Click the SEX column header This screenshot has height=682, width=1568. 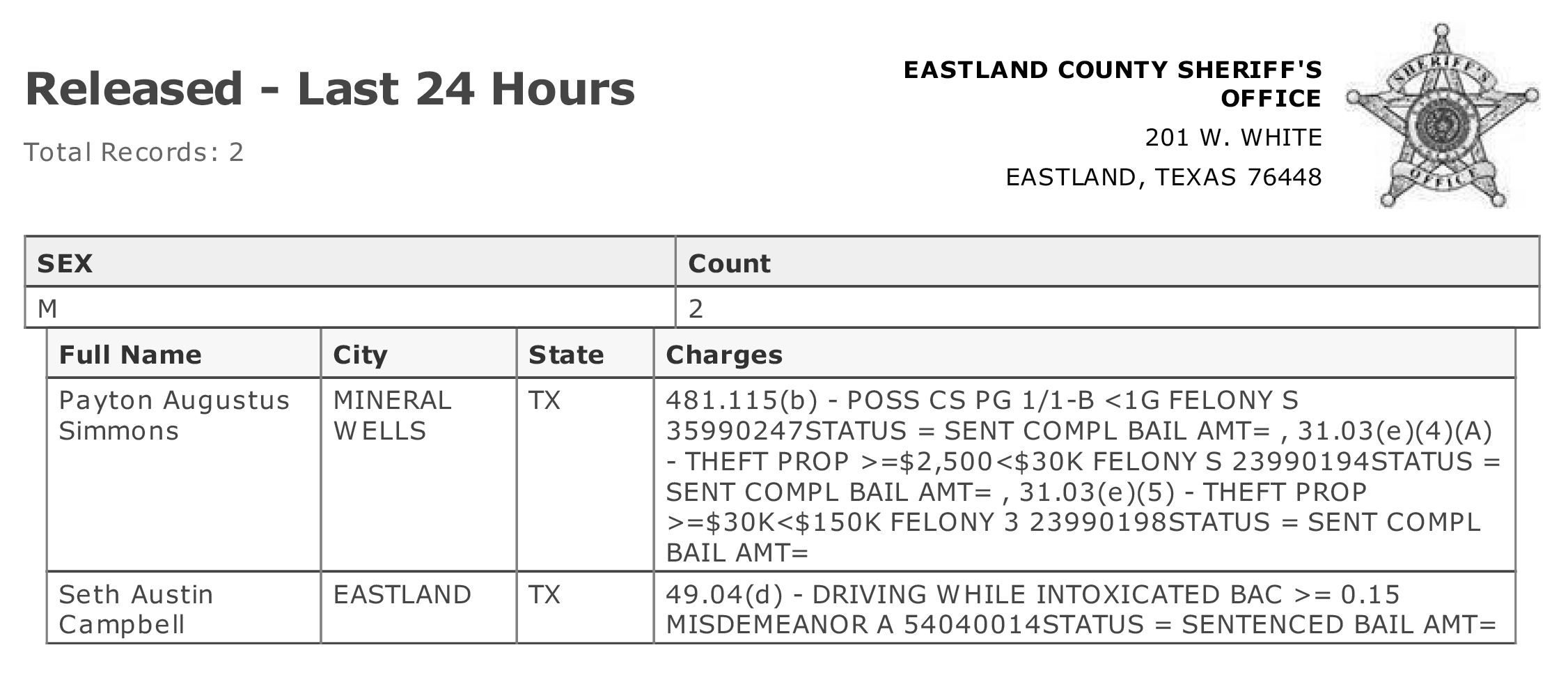pyautogui.click(x=350, y=262)
